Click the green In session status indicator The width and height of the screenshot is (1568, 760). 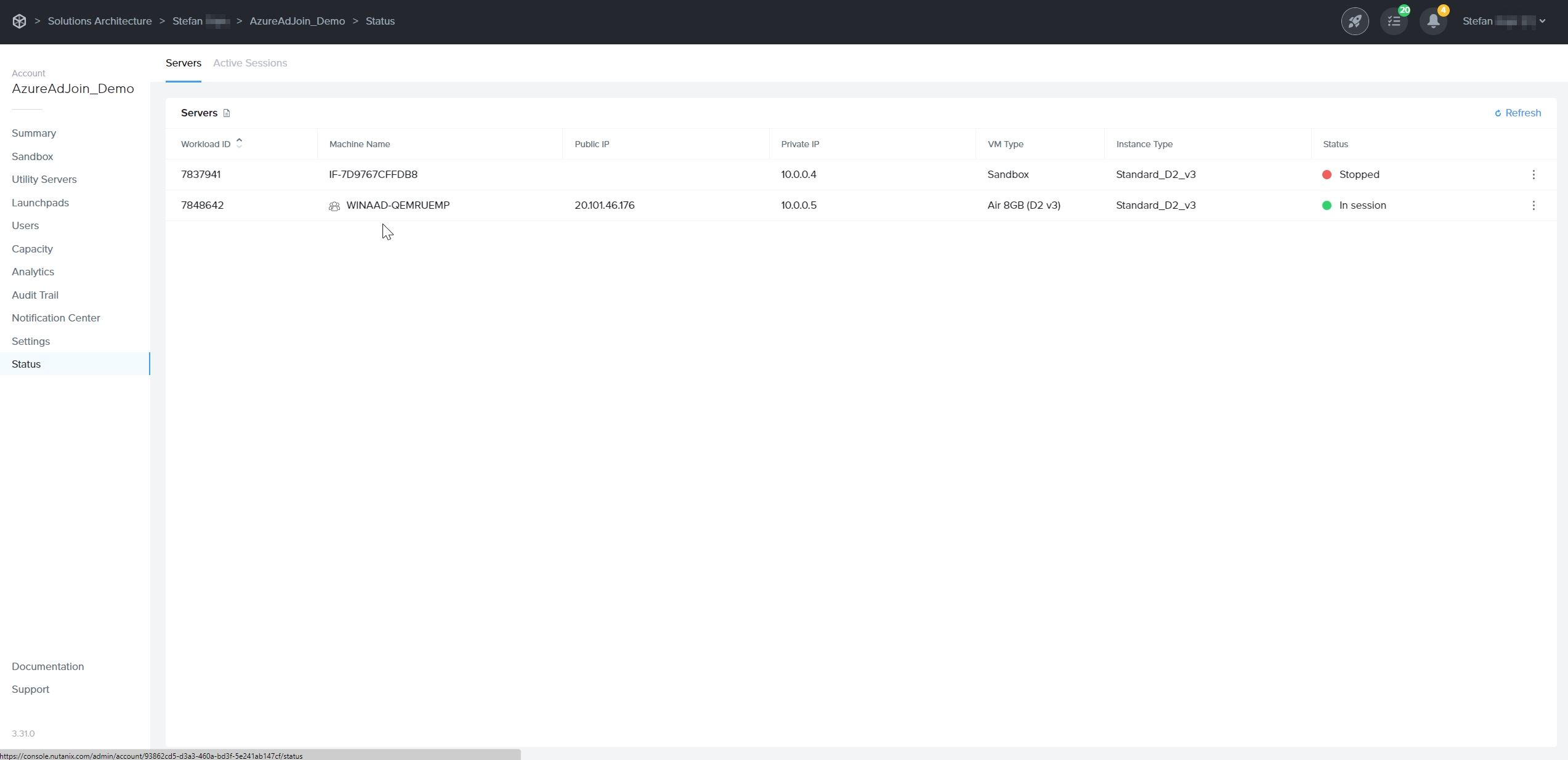tap(1328, 206)
